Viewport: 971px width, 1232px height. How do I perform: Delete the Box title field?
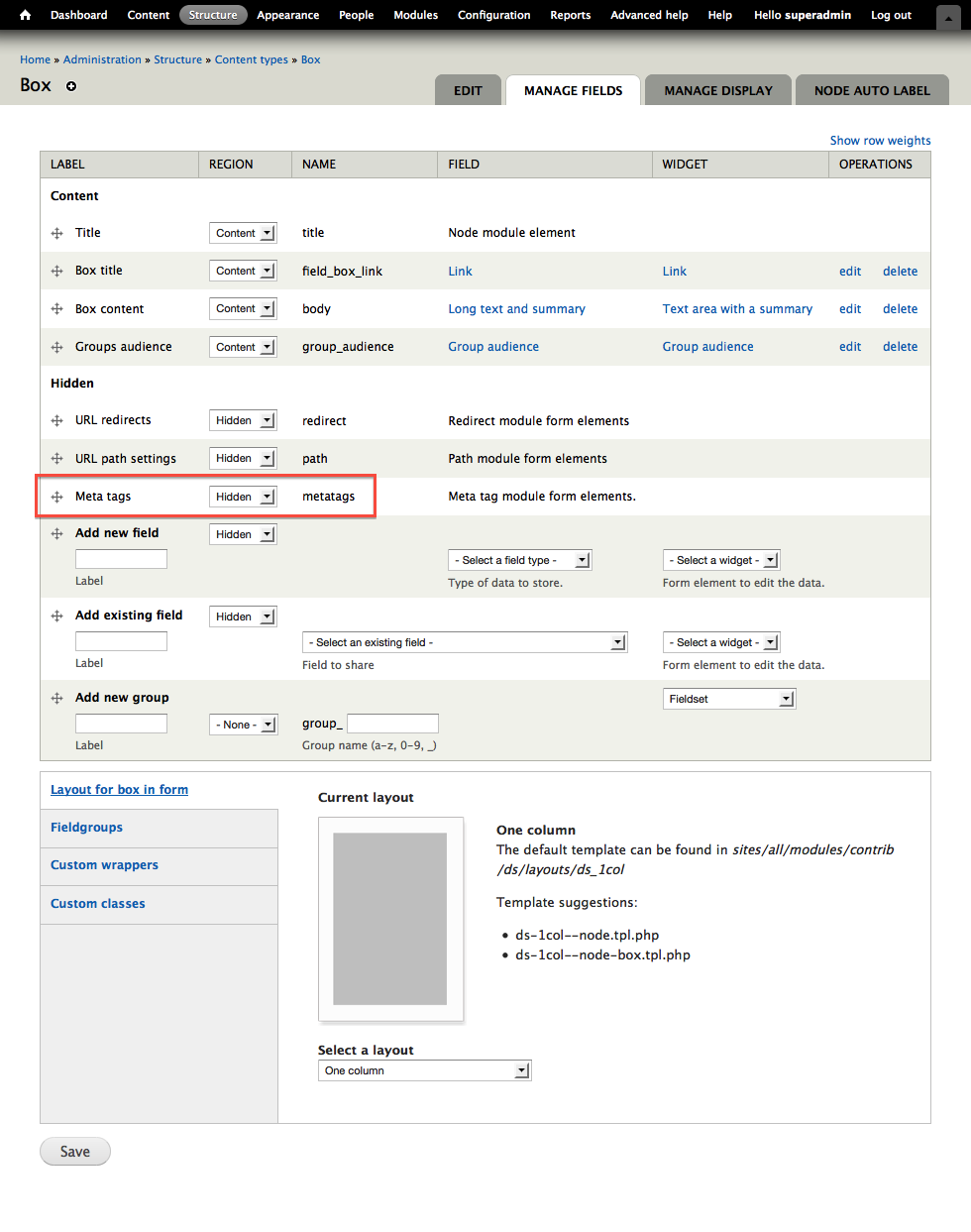(900, 271)
